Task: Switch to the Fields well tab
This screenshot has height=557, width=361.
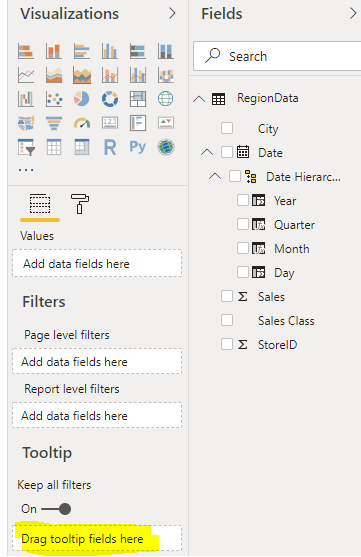Action: [40, 204]
